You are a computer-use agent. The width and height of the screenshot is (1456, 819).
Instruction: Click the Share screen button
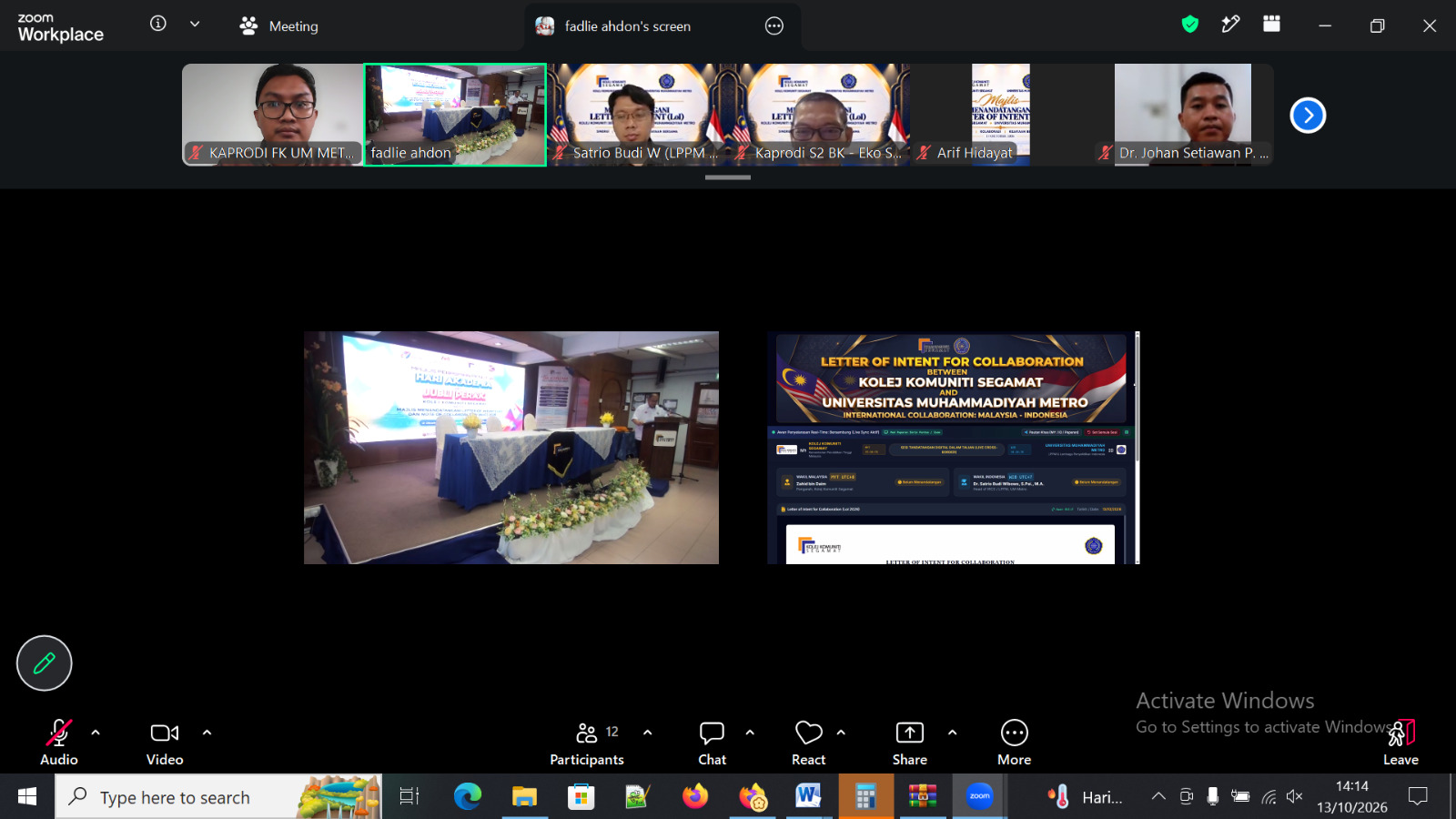[910, 742]
